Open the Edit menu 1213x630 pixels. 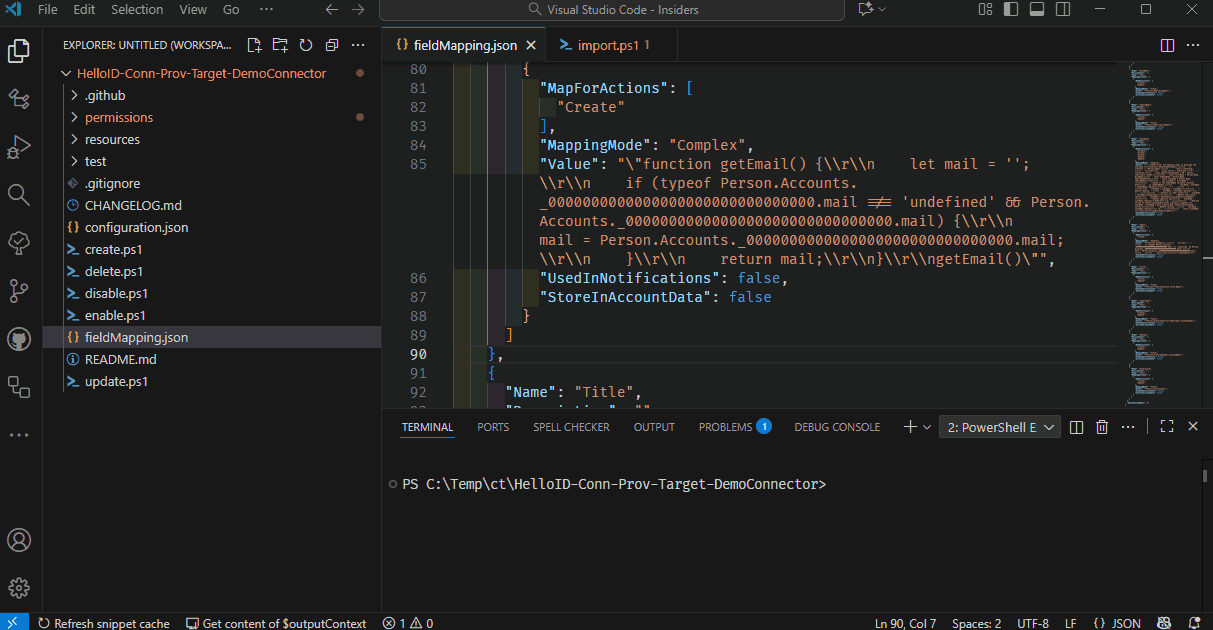(84, 9)
